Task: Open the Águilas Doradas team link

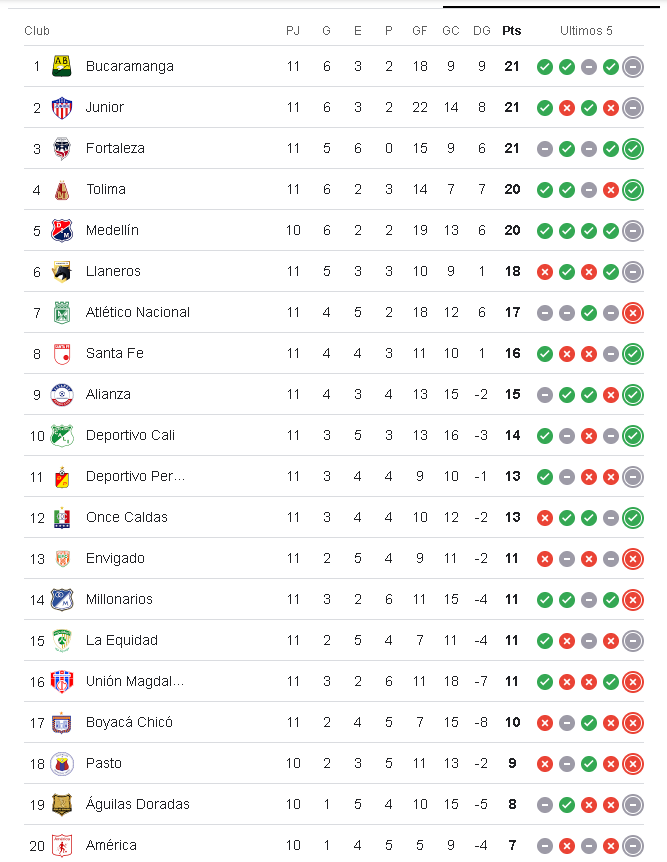Action: pos(137,804)
